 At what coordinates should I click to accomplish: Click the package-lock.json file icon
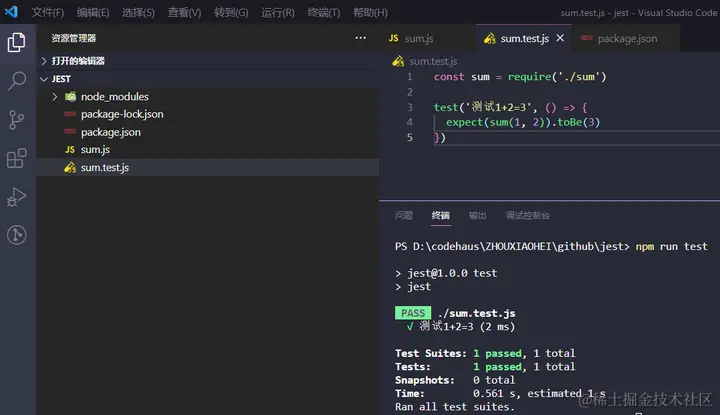click(x=70, y=113)
